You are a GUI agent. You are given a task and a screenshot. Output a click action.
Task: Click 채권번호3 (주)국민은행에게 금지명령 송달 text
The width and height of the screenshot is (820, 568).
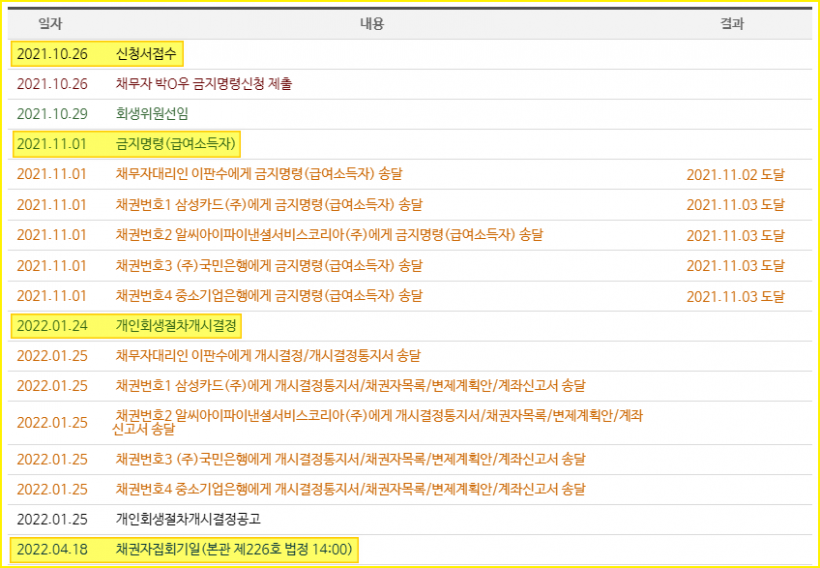tap(269, 266)
